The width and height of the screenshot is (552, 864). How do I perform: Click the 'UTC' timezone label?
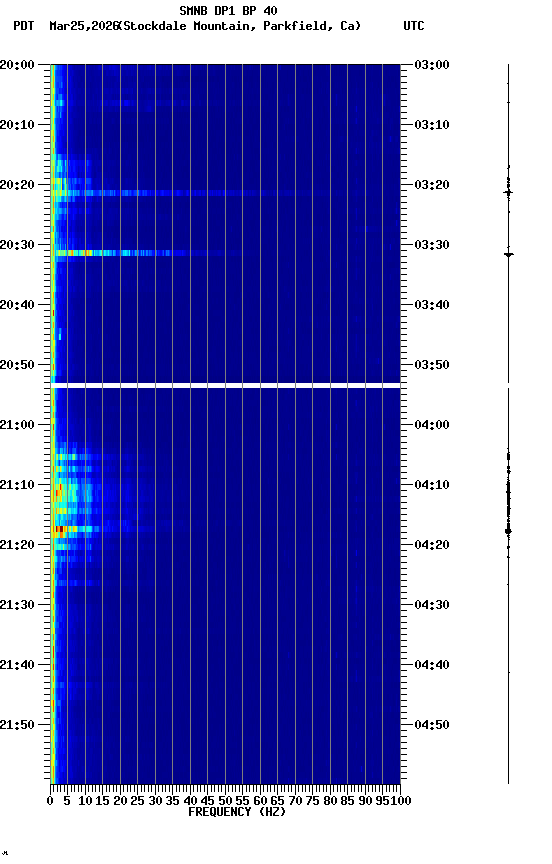[414, 26]
